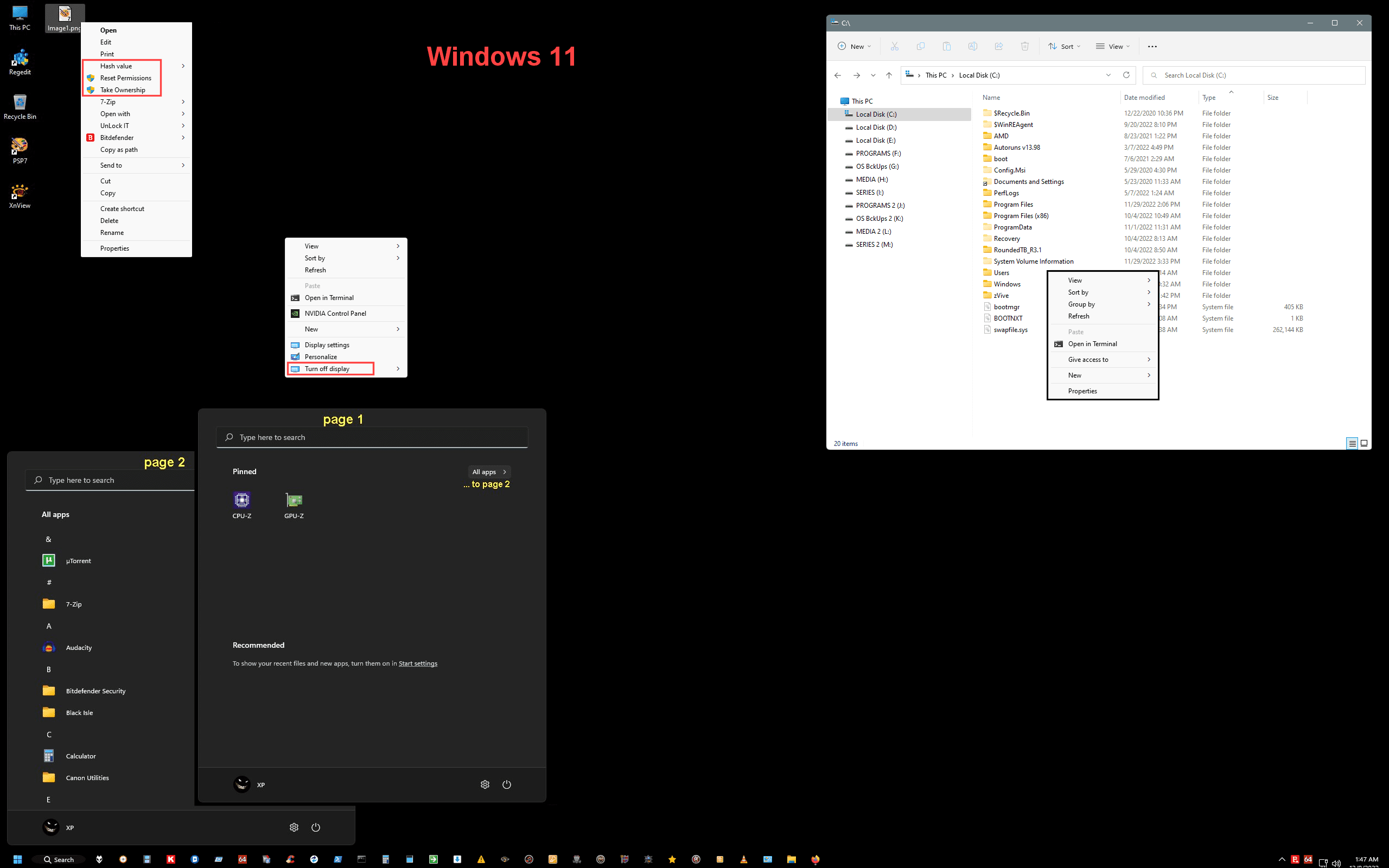Select the This PC desktop icon
The width and height of the screenshot is (1389, 868).
tap(20, 18)
